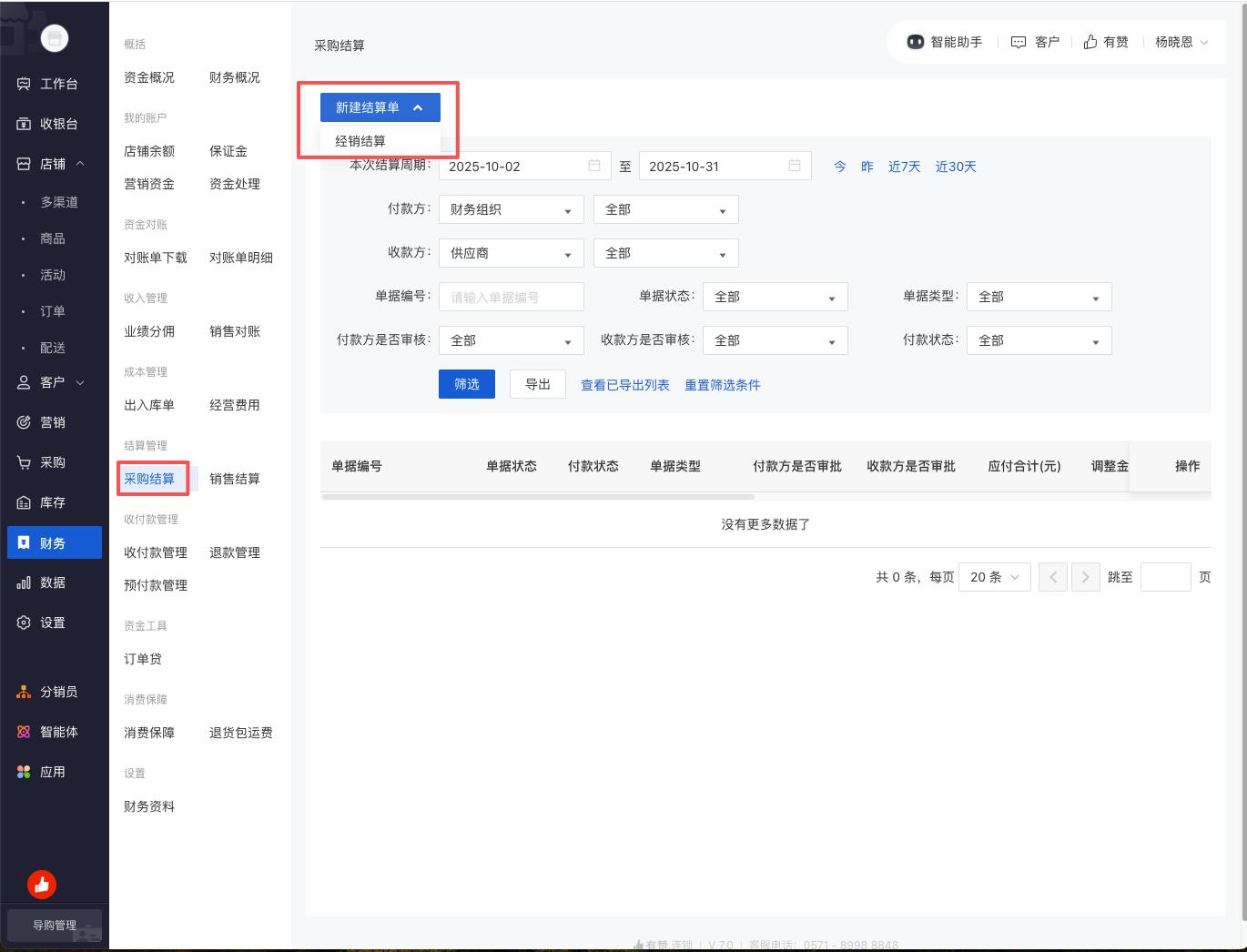The width and height of the screenshot is (1247, 952).
Task: Click the 数据 bar chart icon
Action: [x=24, y=582]
